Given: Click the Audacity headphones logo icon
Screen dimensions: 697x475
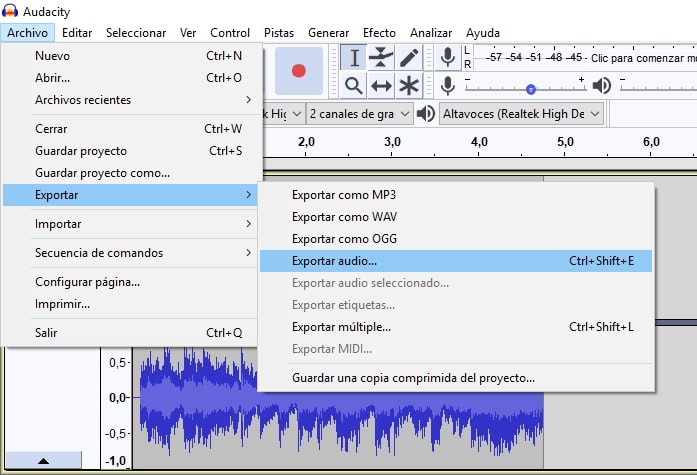Looking at the screenshot, I should 10,11.
